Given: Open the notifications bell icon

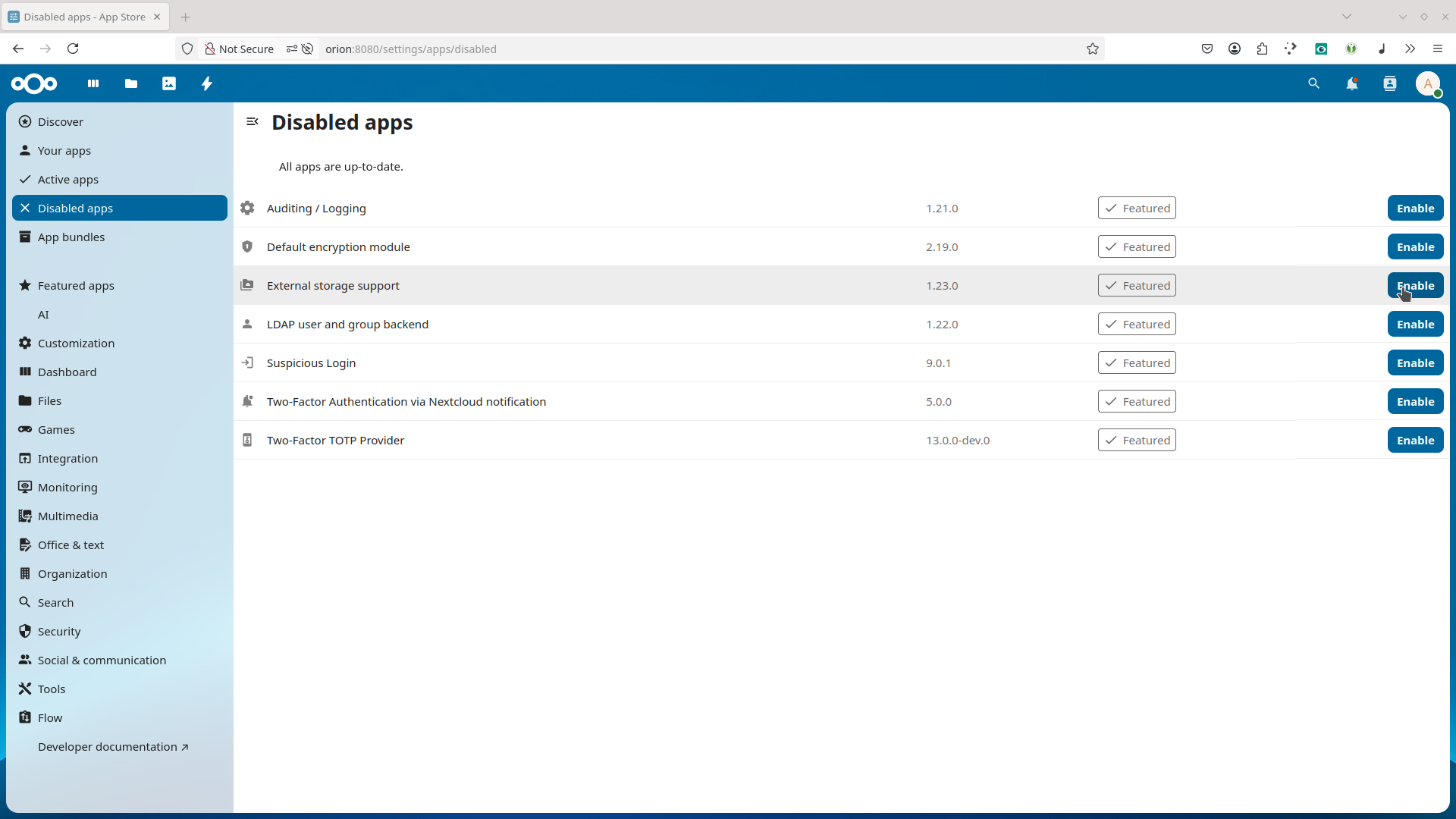Looking at the screenshot, I should click(1352, 83).
